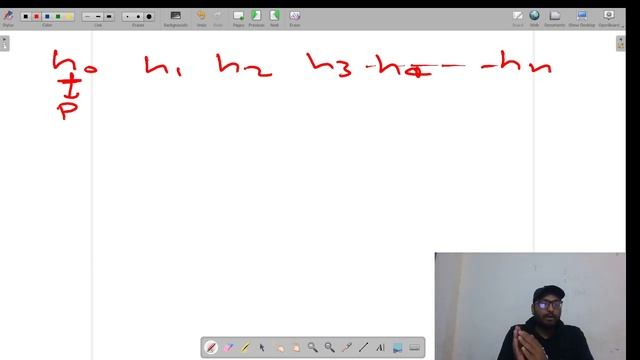640x360 pixels.
Task: Select the black pen color
Action: coord(26,17)
